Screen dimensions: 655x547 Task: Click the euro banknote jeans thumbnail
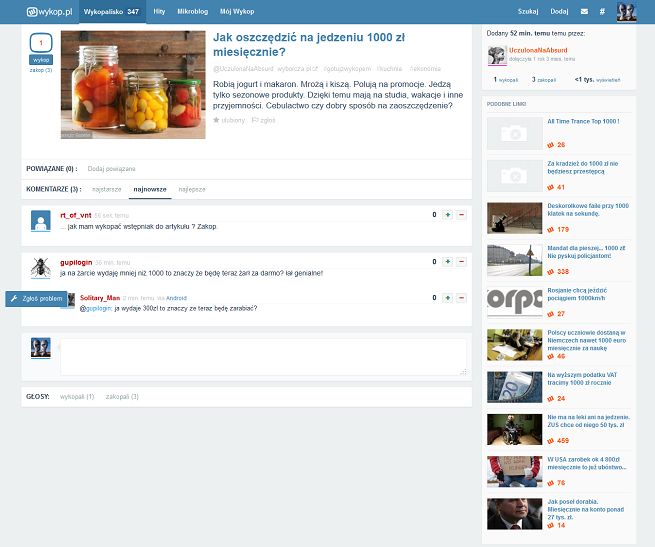(x=515, y=387)
